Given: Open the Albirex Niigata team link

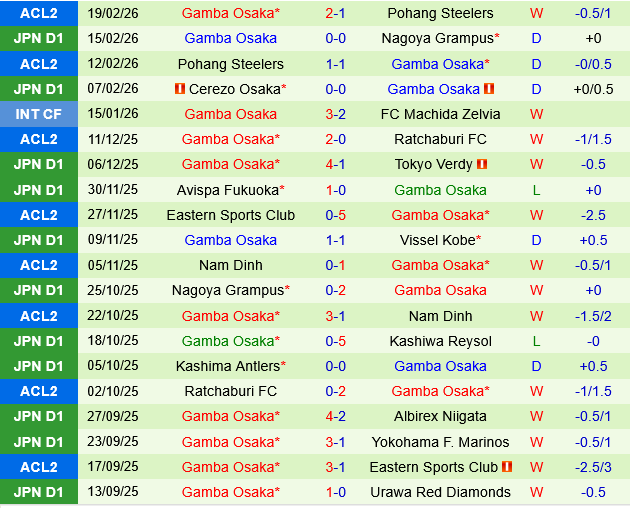Looking at the screenshot, I should pyautogui.click(x=440, y=416).
